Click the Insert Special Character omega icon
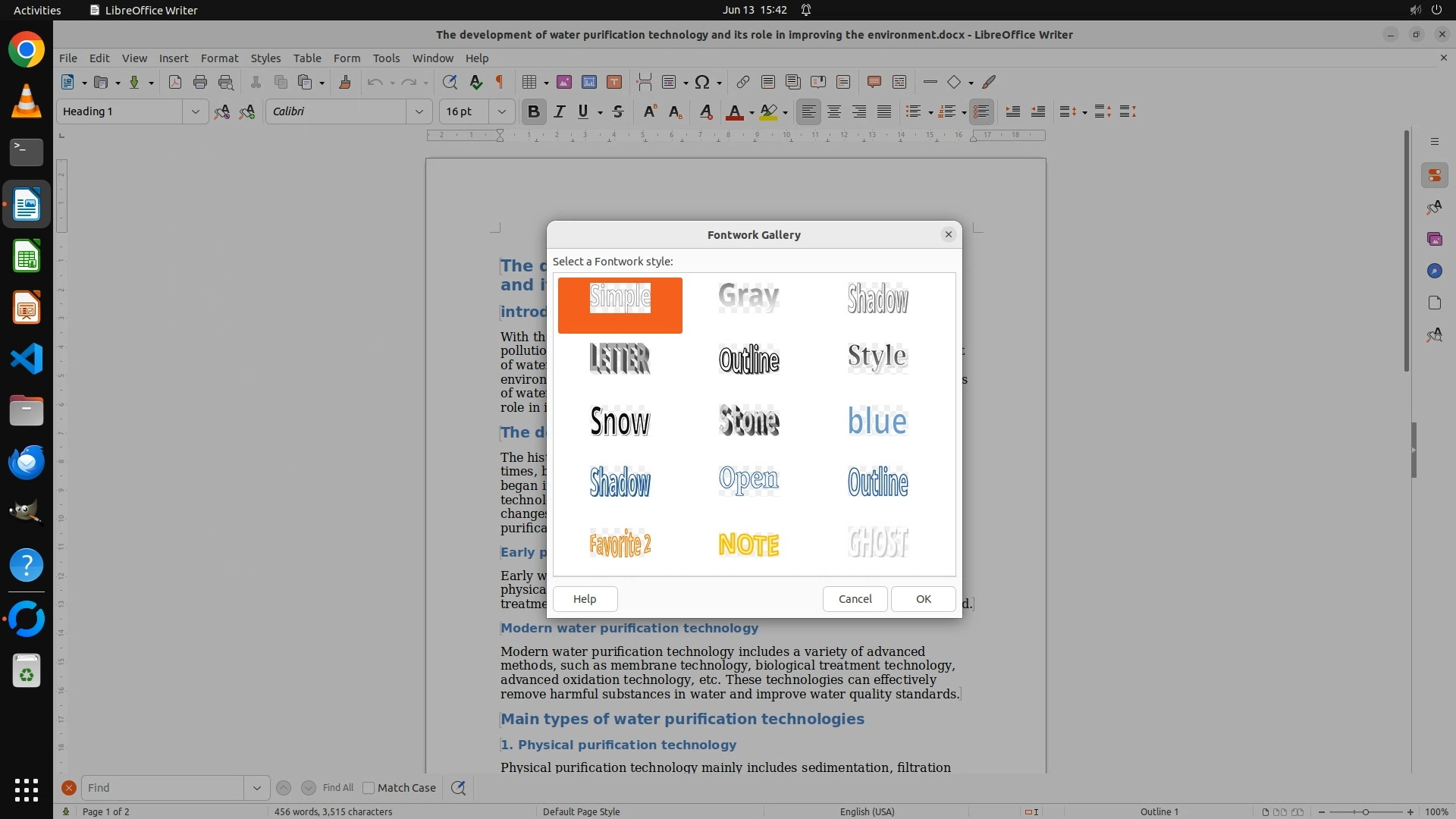The height and width of the screenshot is (819, 1456). (x=702, y=82)
